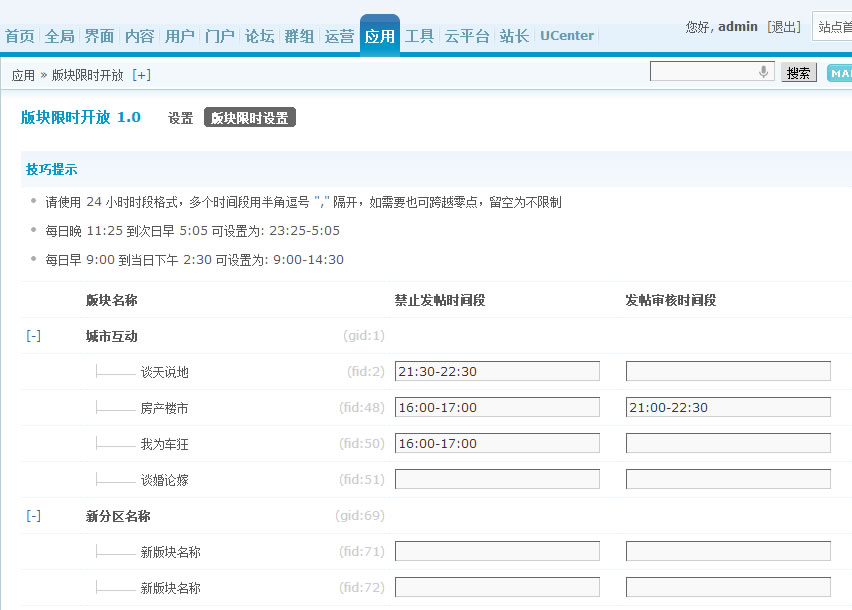Viewport: 852px width, 610px height.
Task: Open the MAP button at top right
Action: coord(840,73)
